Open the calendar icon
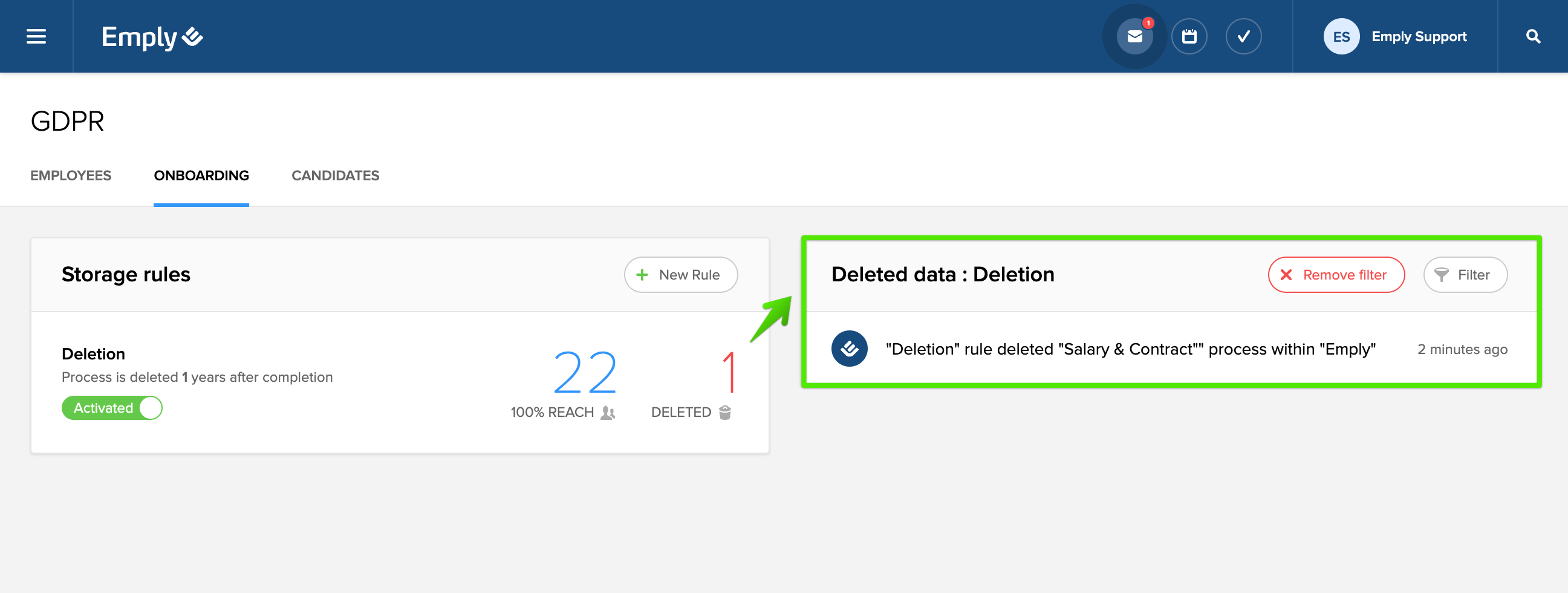 click(x=1189, y=36)
